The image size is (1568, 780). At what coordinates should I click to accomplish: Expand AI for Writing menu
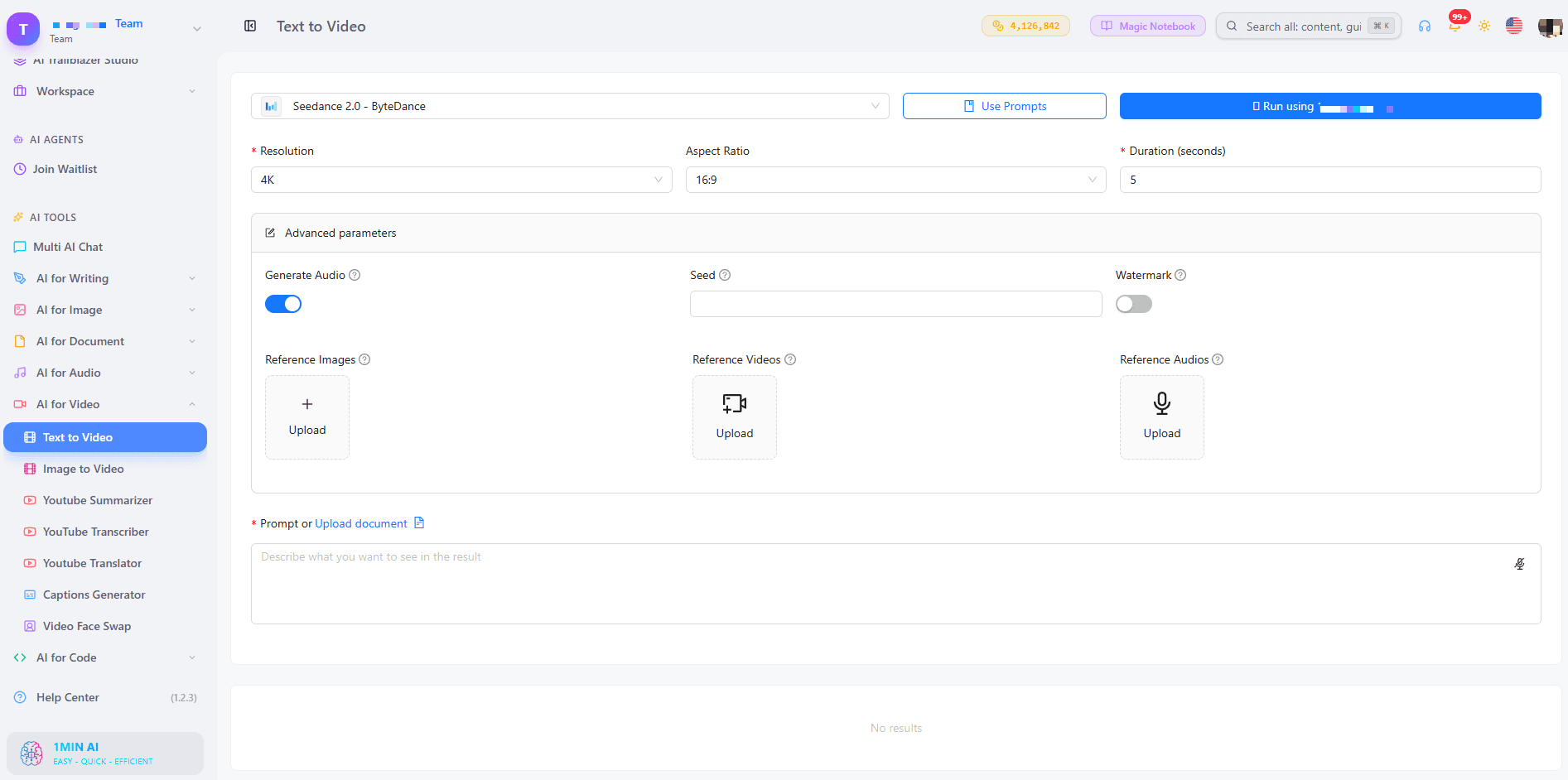[105, 278]
